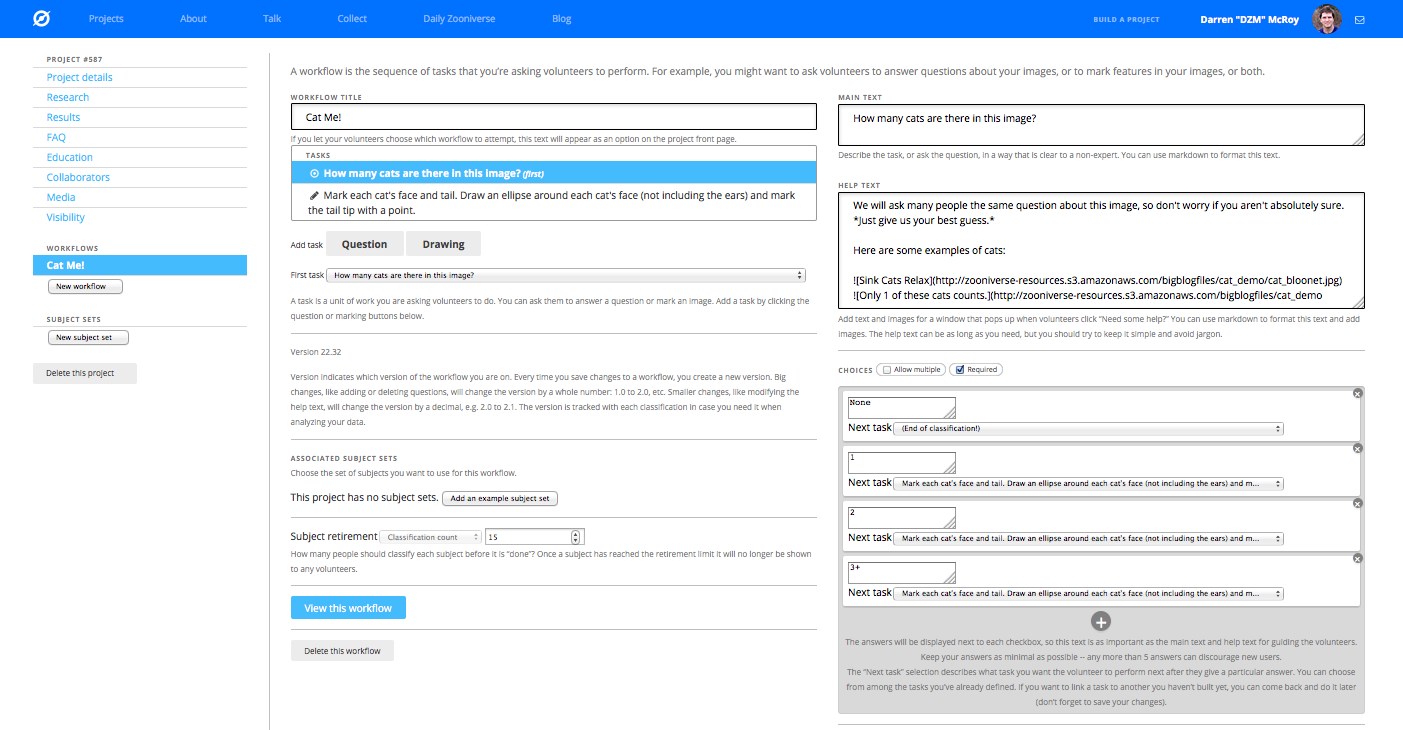Remove the '3+' choice using X icon
The height and width of the screenshot is (730, 1403).
click(1357, 558)
